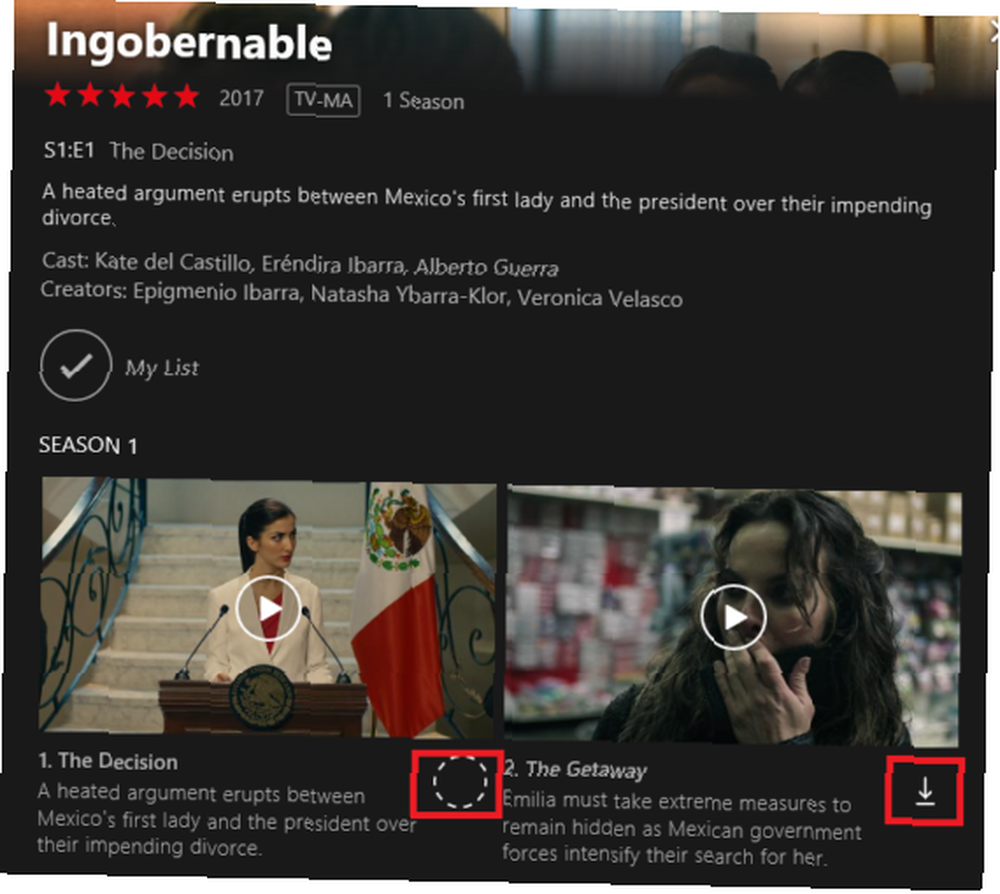This screenshot has height=894, width=1000.
Task: Click the TV-MA rating badge
Action: click(323, 101)
